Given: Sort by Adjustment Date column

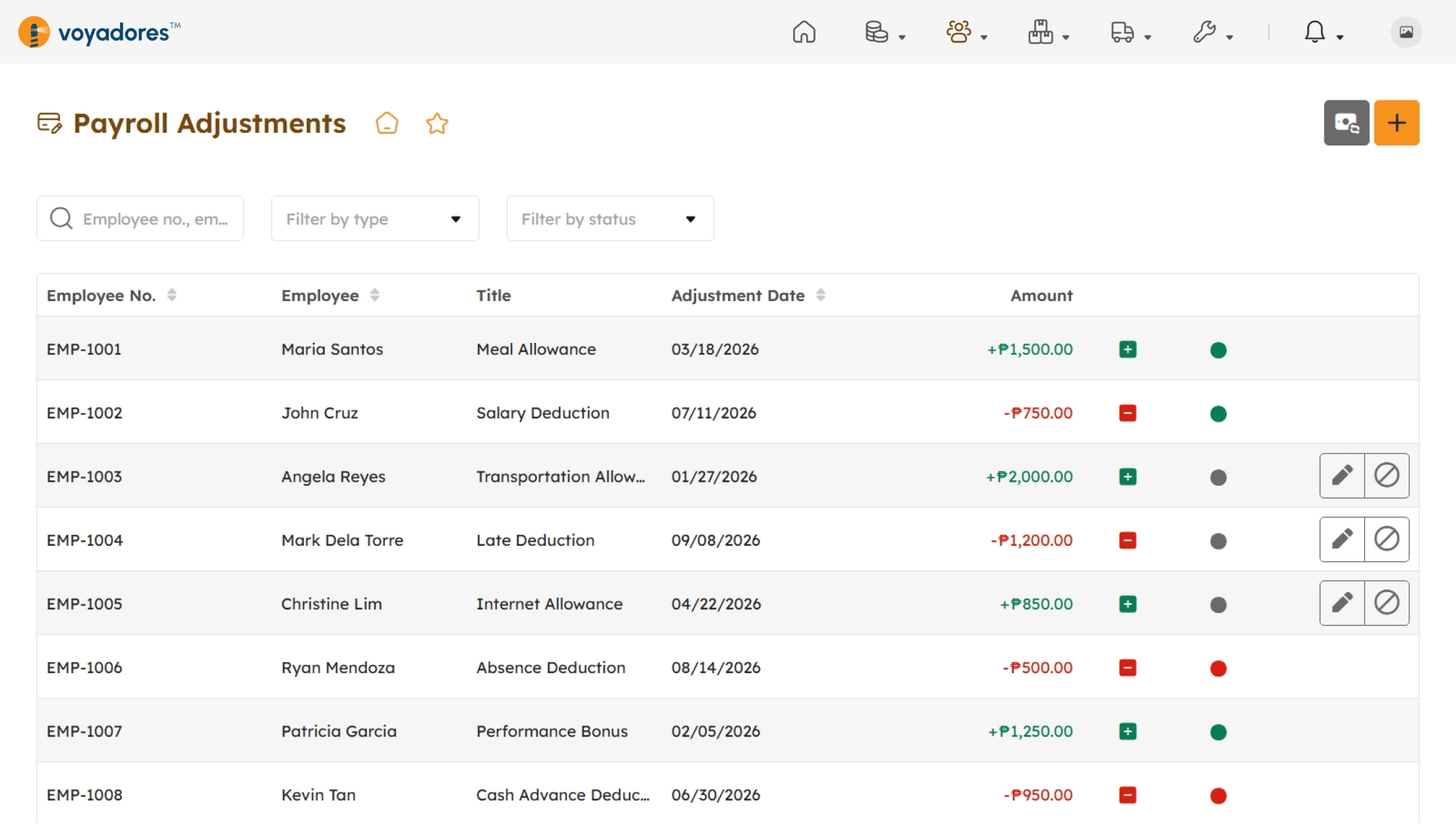Looking at the screenshot, I should click(820, 295).
